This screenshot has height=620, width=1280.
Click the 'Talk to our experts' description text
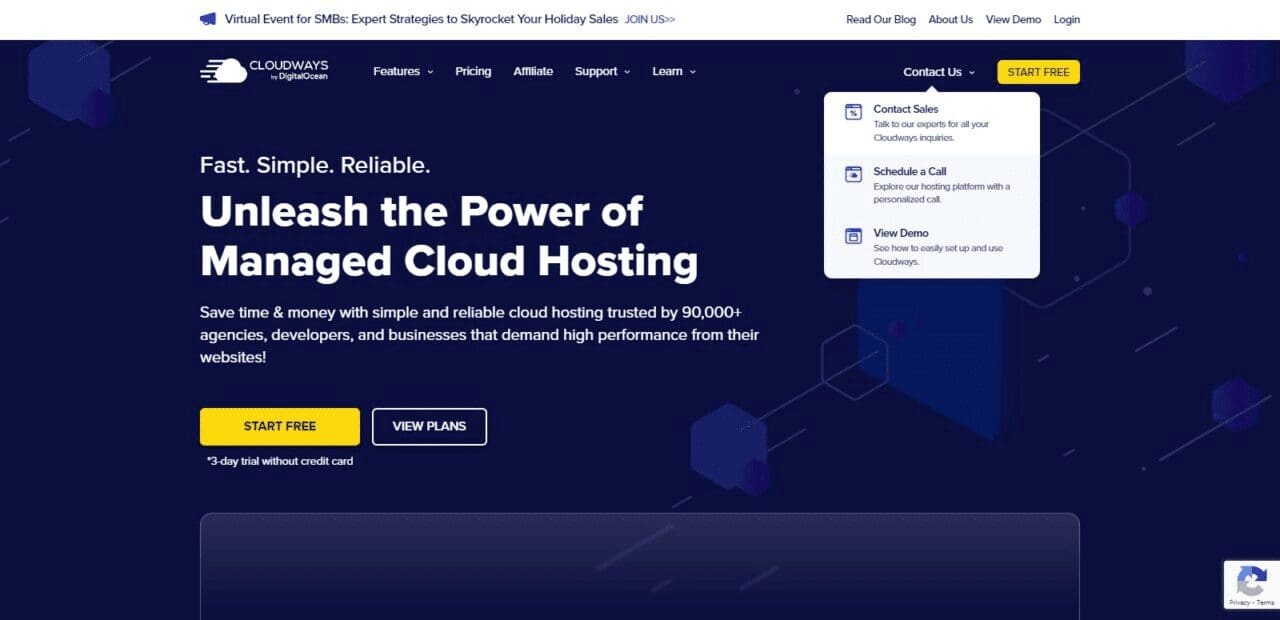pos(931,131)
